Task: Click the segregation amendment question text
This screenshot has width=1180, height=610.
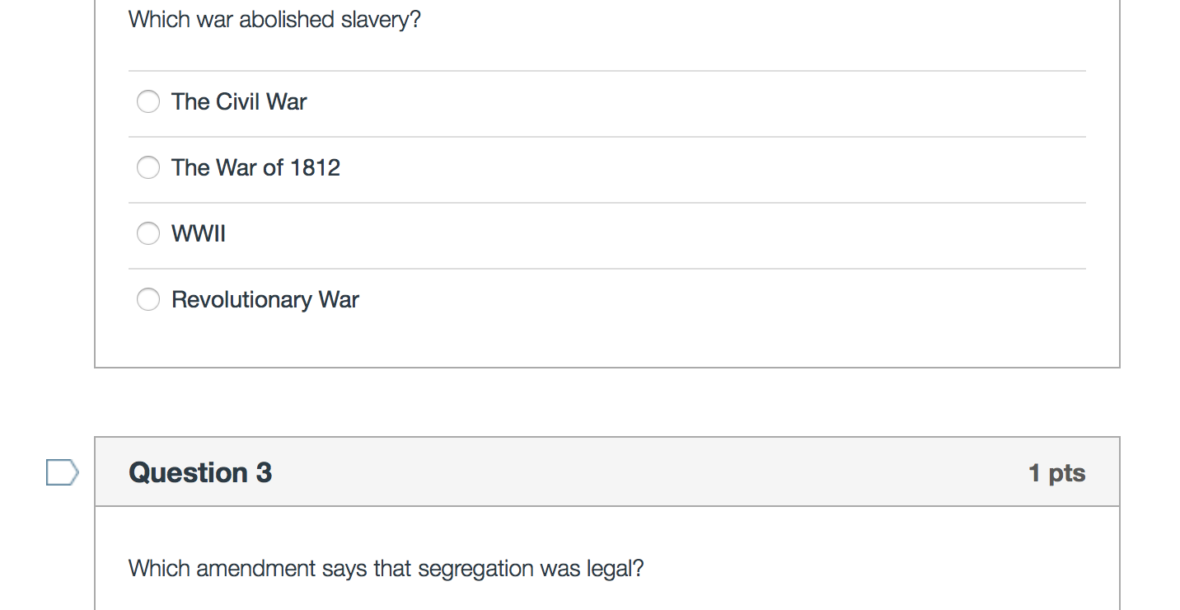Action: click(x=386, y=569)
